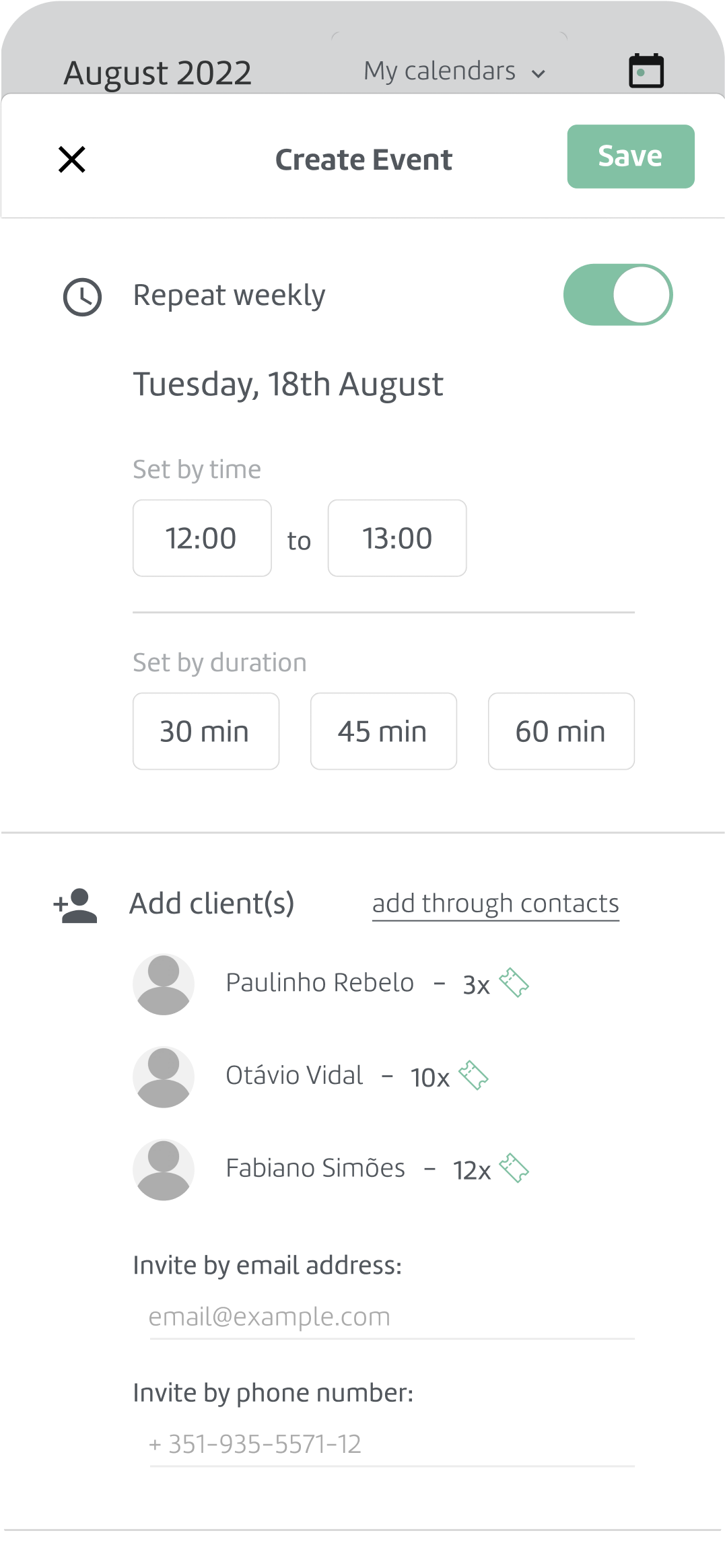Screen dimensions: 725x1568
Task: Select the 60 min duration
Action: coord(561,731)
